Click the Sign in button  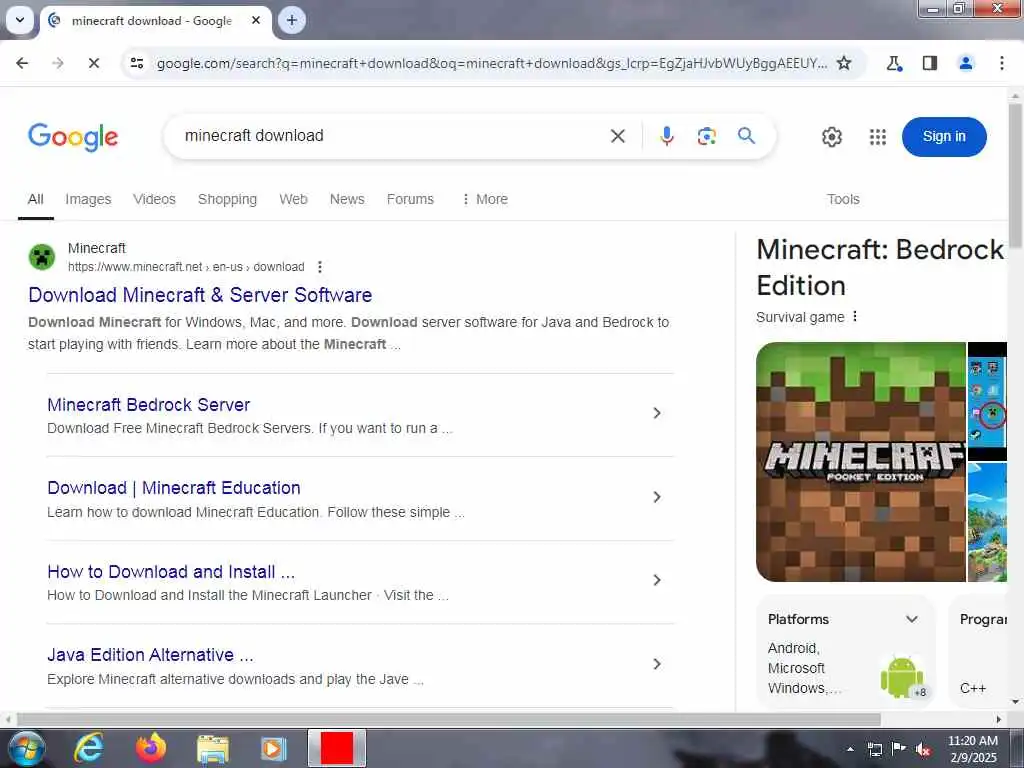coord(944,136)
